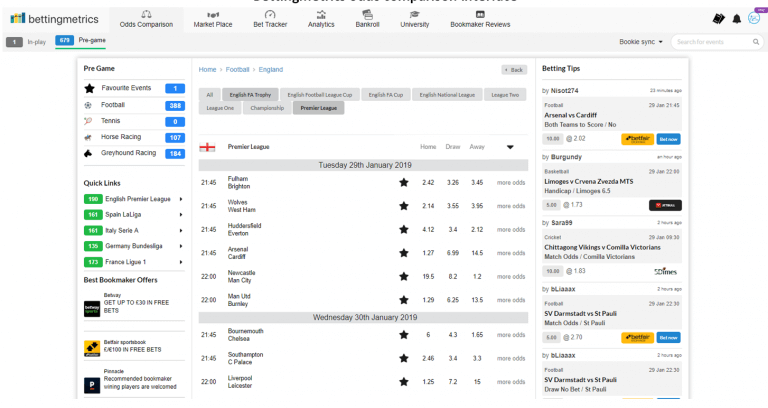The height and width of the screenshot is (408, 768).
Task: Select the Championship league filter tab
Action: [x=267, y=107]
